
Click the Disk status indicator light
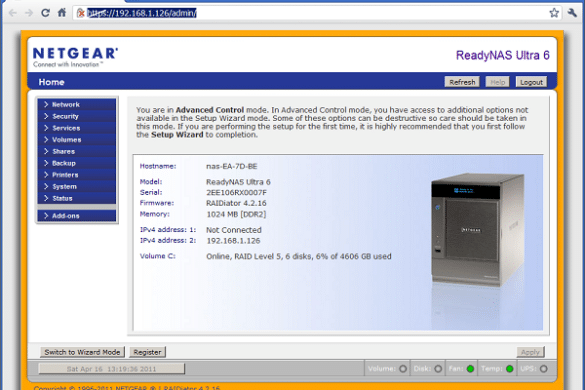pos(438,369)
